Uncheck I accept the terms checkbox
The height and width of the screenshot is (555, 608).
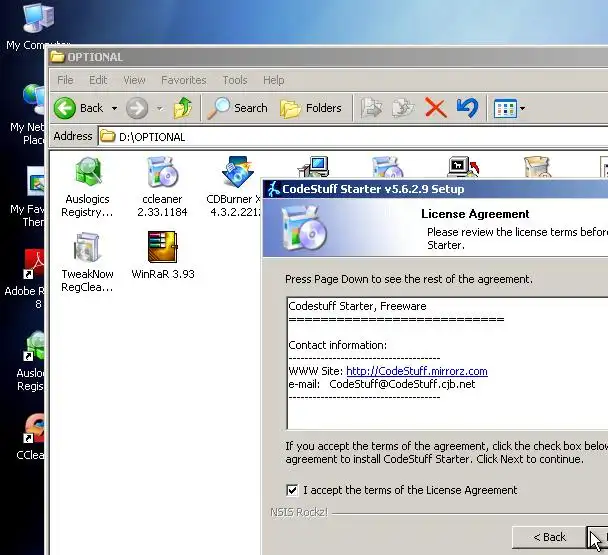[x=292, y=490]
